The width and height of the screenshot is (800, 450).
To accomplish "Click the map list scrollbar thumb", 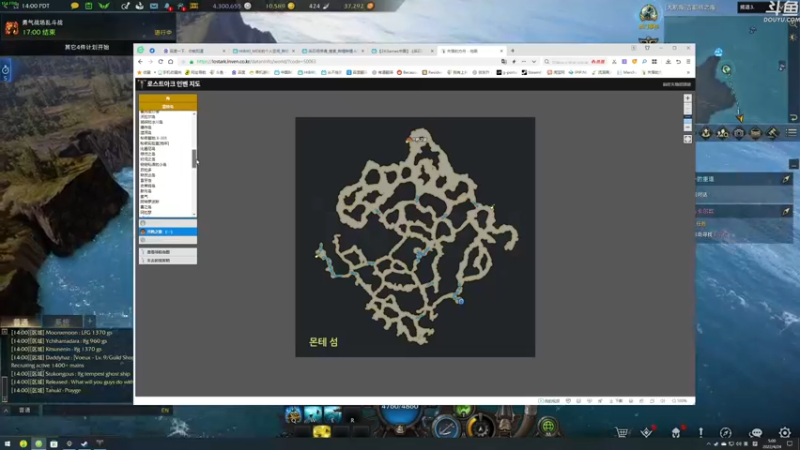I will [194, 158].
